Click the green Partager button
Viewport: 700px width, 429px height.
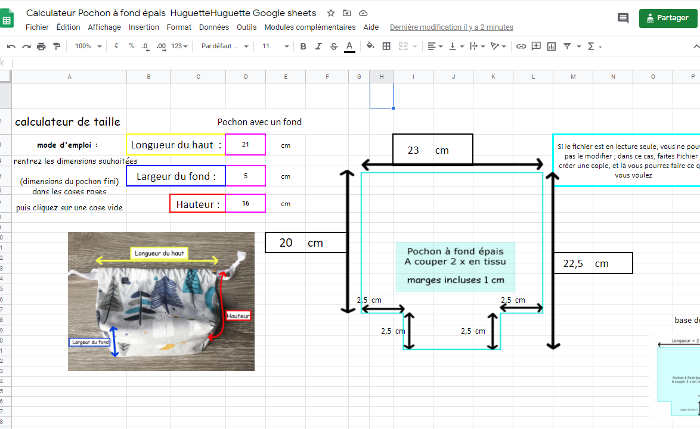point(668,18)
